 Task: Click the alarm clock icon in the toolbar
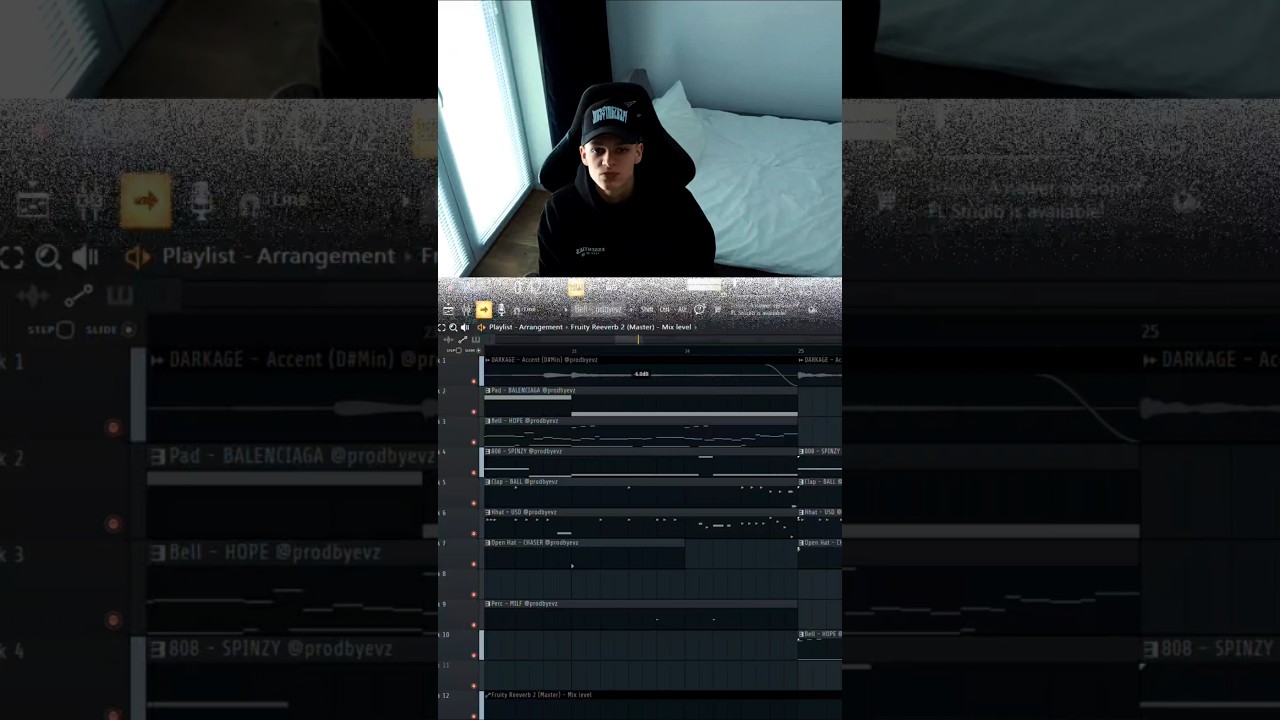(x=699, y=310)
